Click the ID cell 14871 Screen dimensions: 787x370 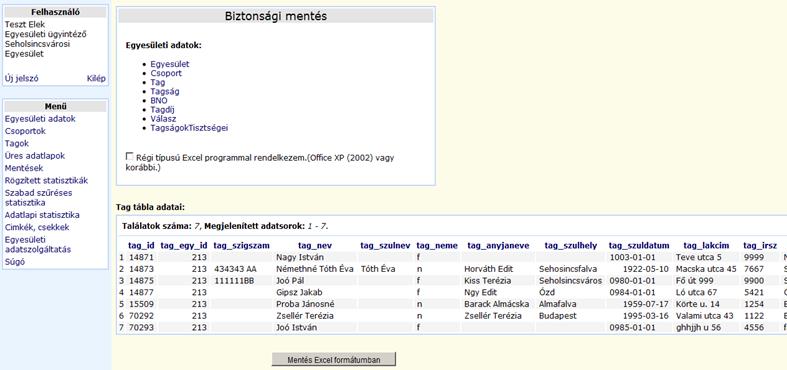(x=142, y=258)
